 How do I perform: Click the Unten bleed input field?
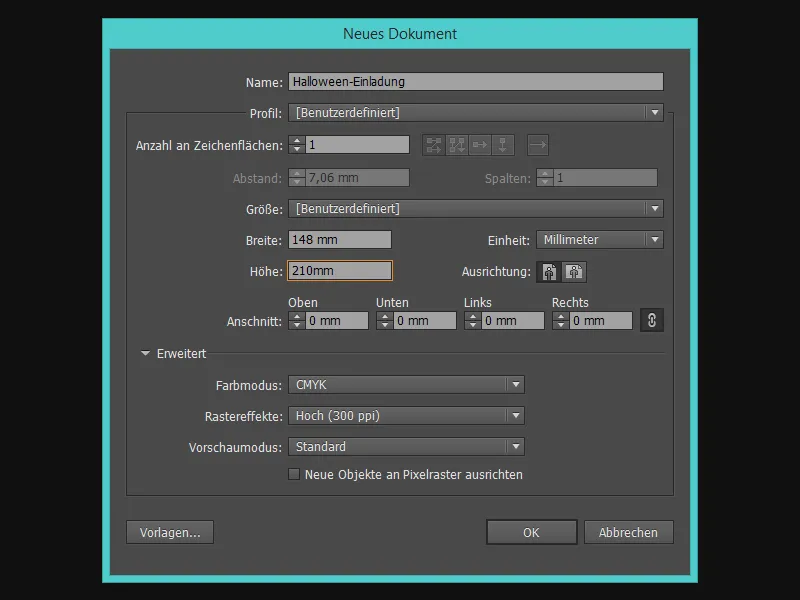point(424,320)
